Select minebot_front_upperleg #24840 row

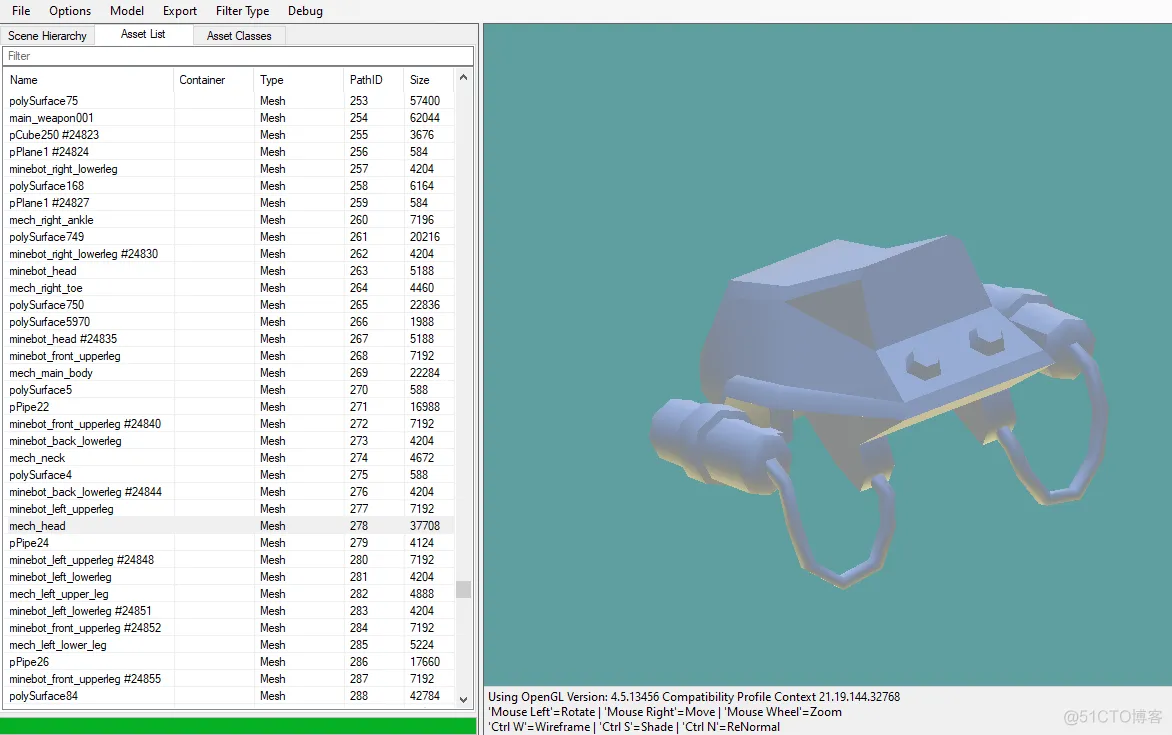(229, 424)
